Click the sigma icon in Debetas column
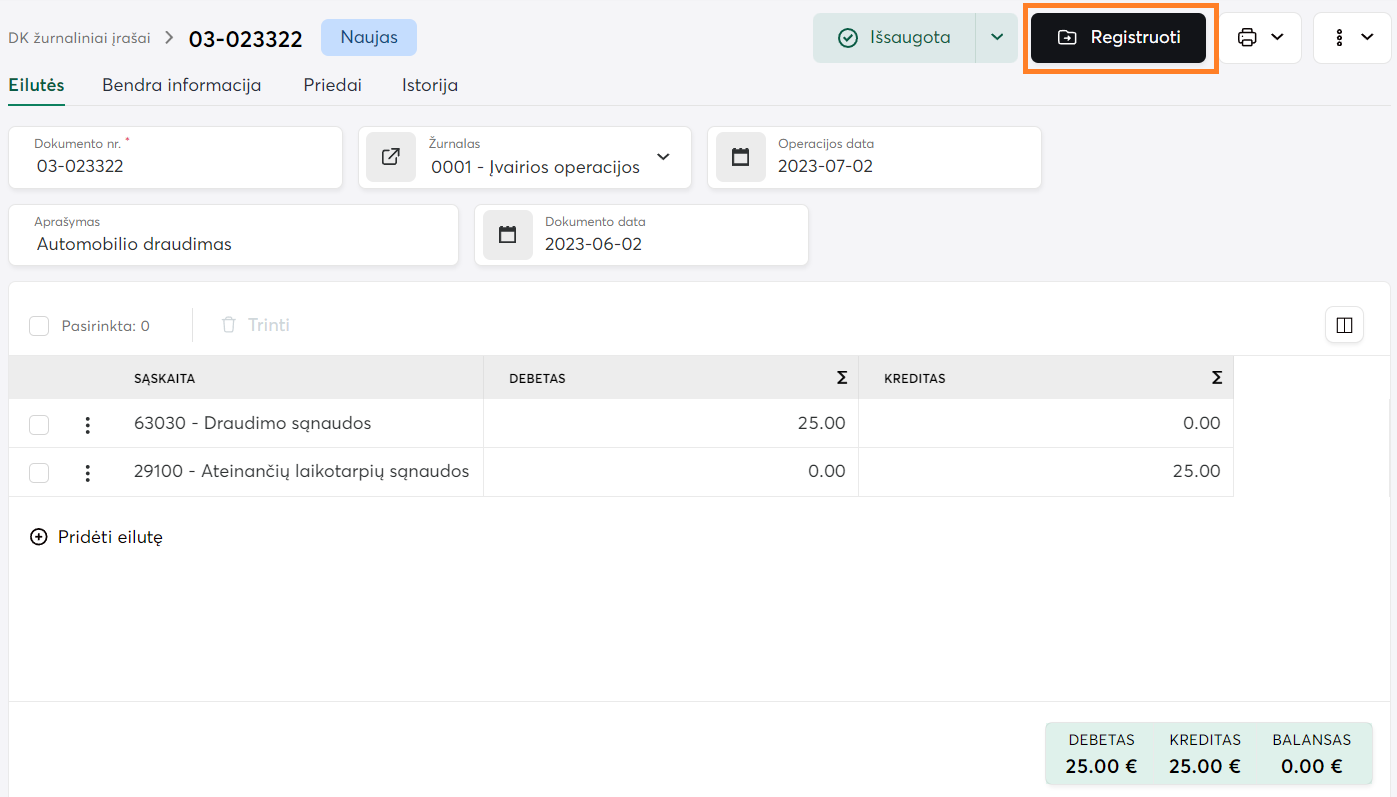The image size is (1397, 797). [x=841, y=378]
